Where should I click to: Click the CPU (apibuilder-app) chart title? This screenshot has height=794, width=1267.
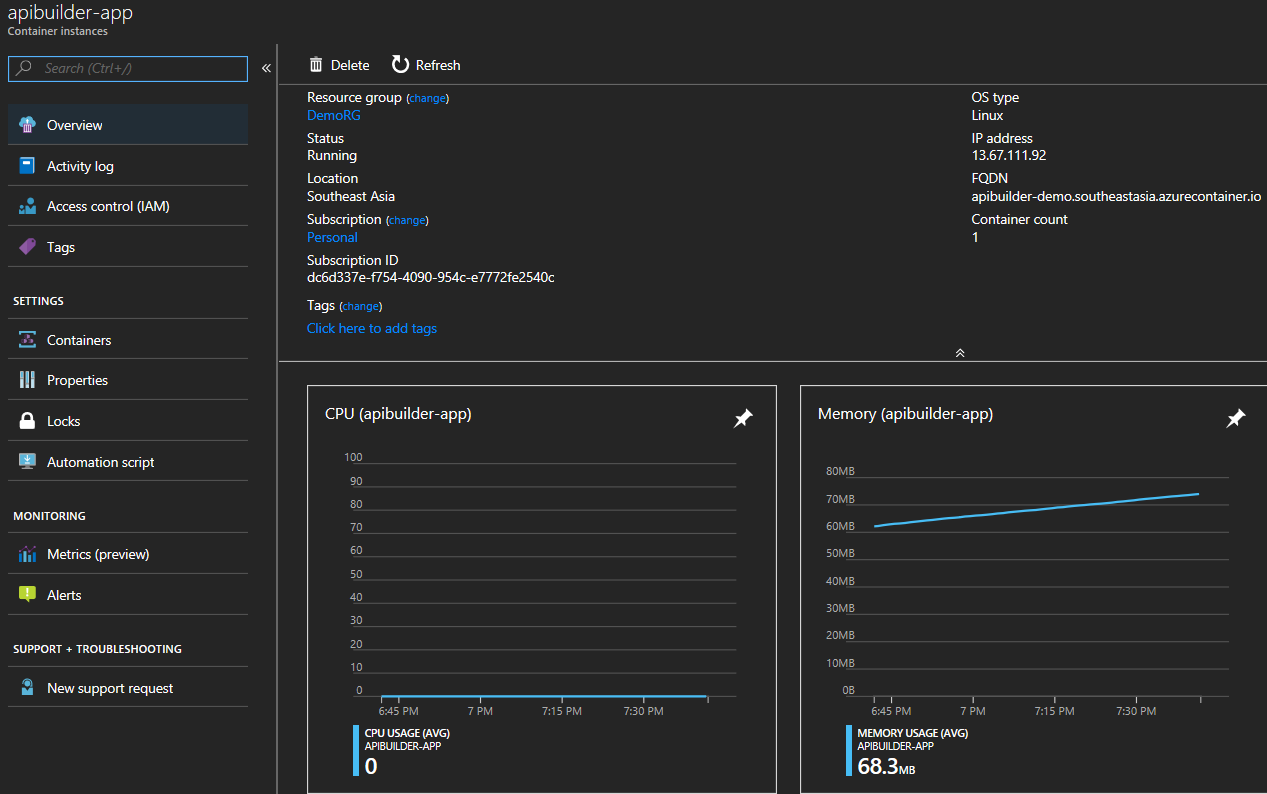(398, 414)
